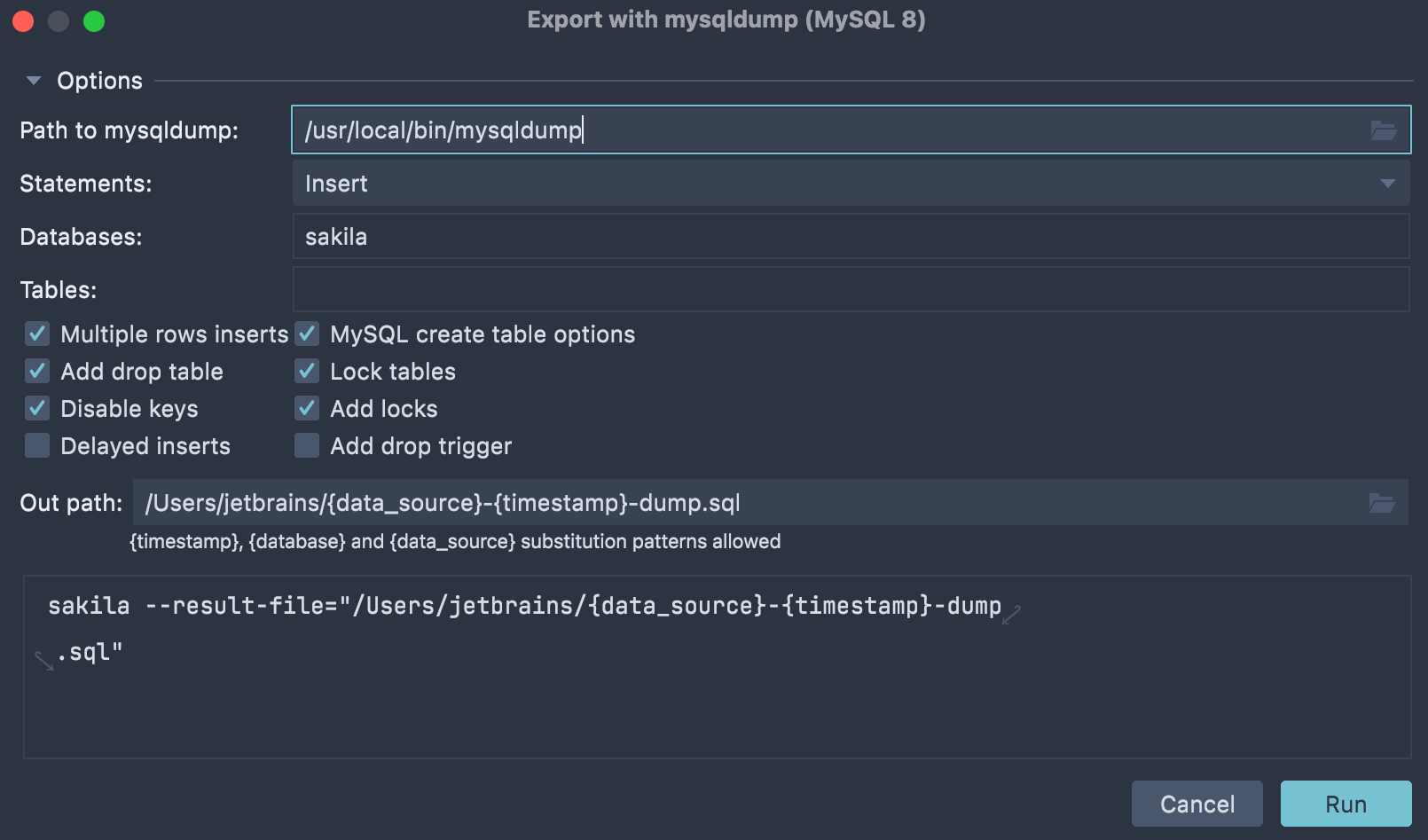Viewport: 1428px width, 840px height.
Task: Enable Add drop trigger option
Action: coord(307,446)
